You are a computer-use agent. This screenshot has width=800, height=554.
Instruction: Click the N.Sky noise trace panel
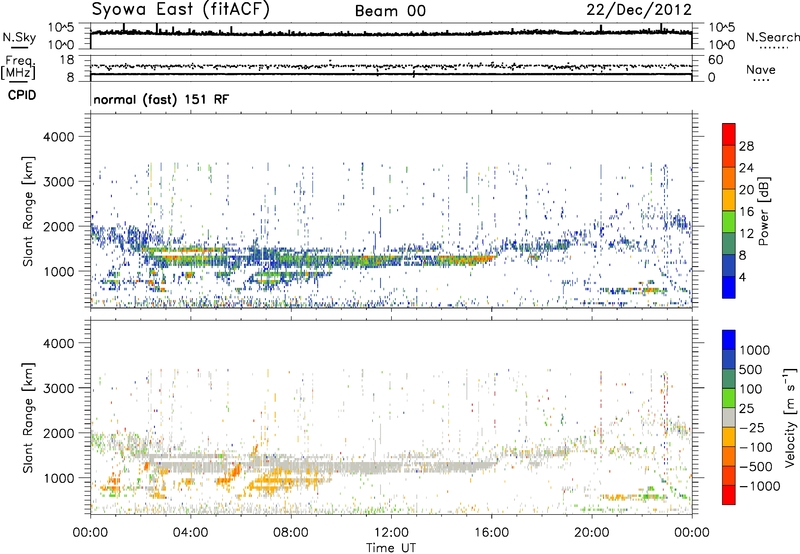[391, 36]
